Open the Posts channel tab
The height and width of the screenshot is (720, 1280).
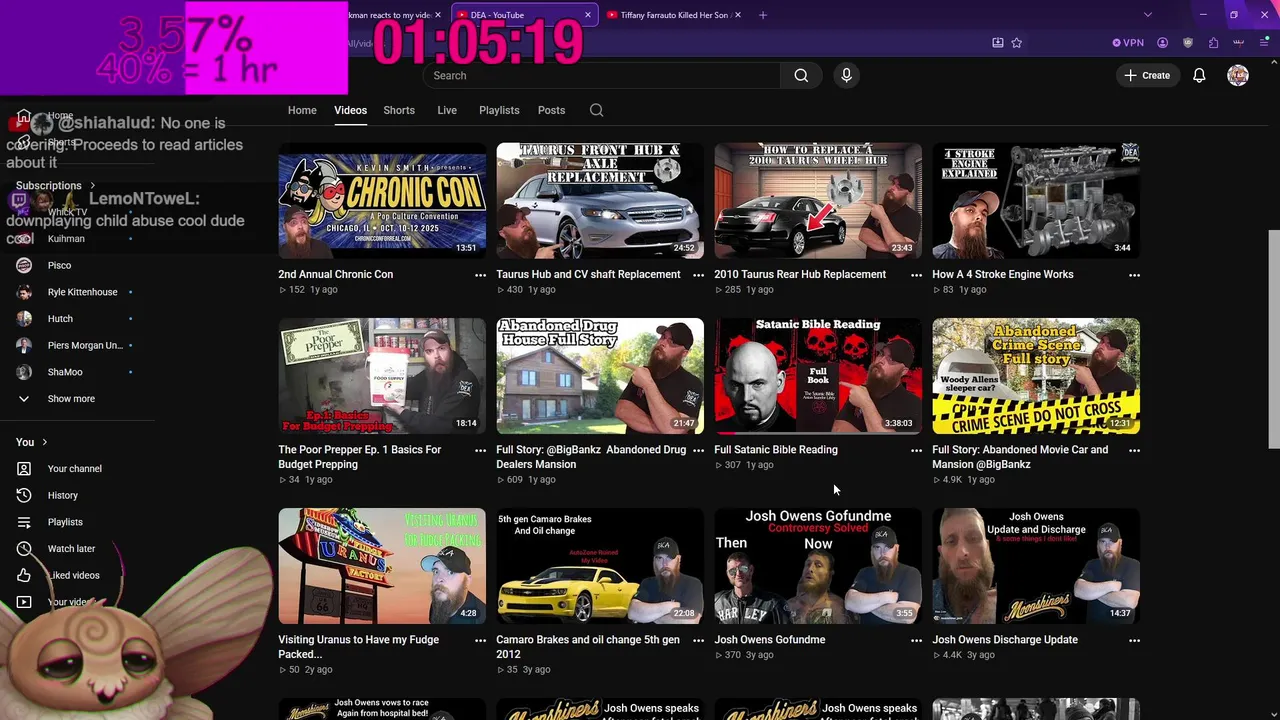(x=551, y=110)
